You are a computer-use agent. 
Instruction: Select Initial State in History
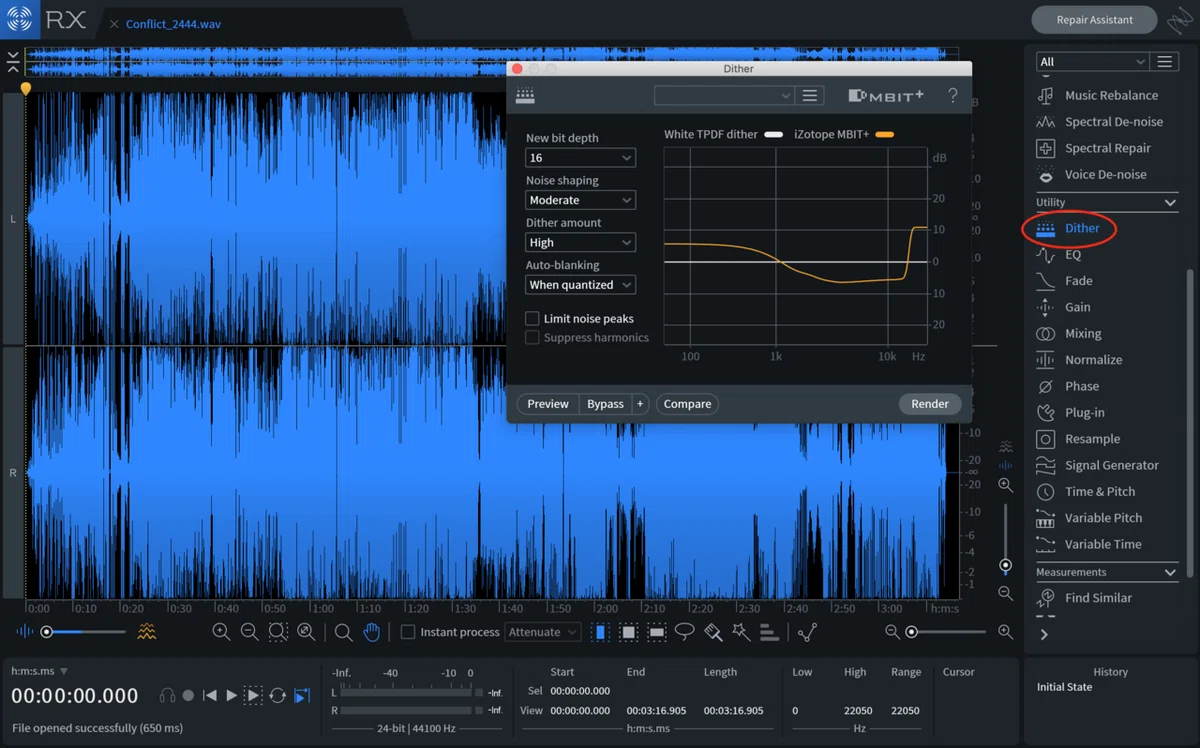click(x=1064, y=687)
